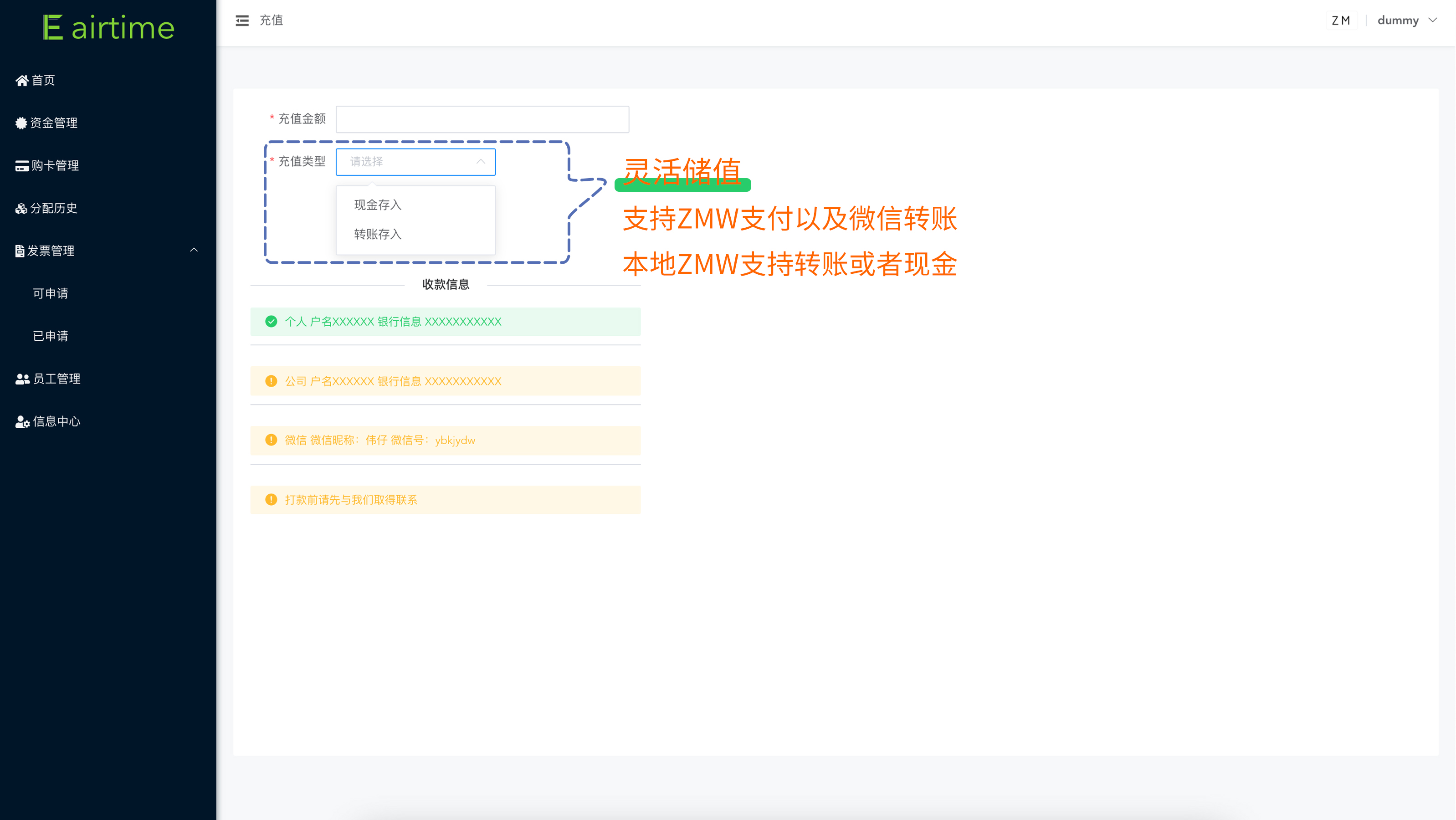Click the 打款前请先与我们取得联系 notice
This screenshot has height=820, width=1456.
point(446,500)
